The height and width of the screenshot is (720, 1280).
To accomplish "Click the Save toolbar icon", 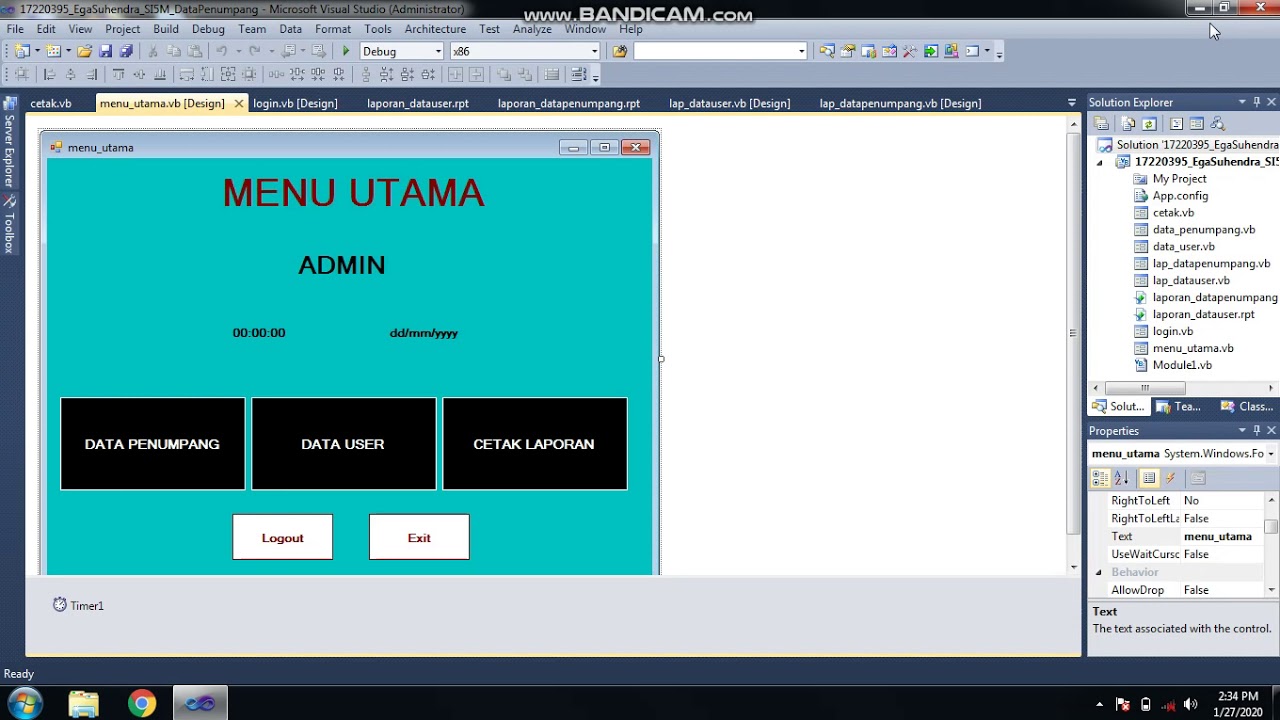I will point(105,51).
